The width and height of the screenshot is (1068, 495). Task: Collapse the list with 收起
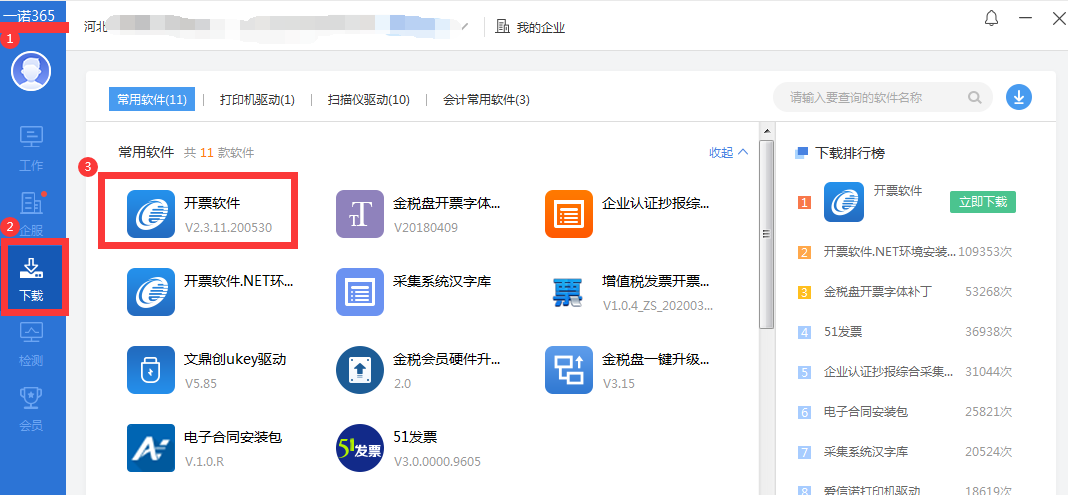tap(728, 152)
